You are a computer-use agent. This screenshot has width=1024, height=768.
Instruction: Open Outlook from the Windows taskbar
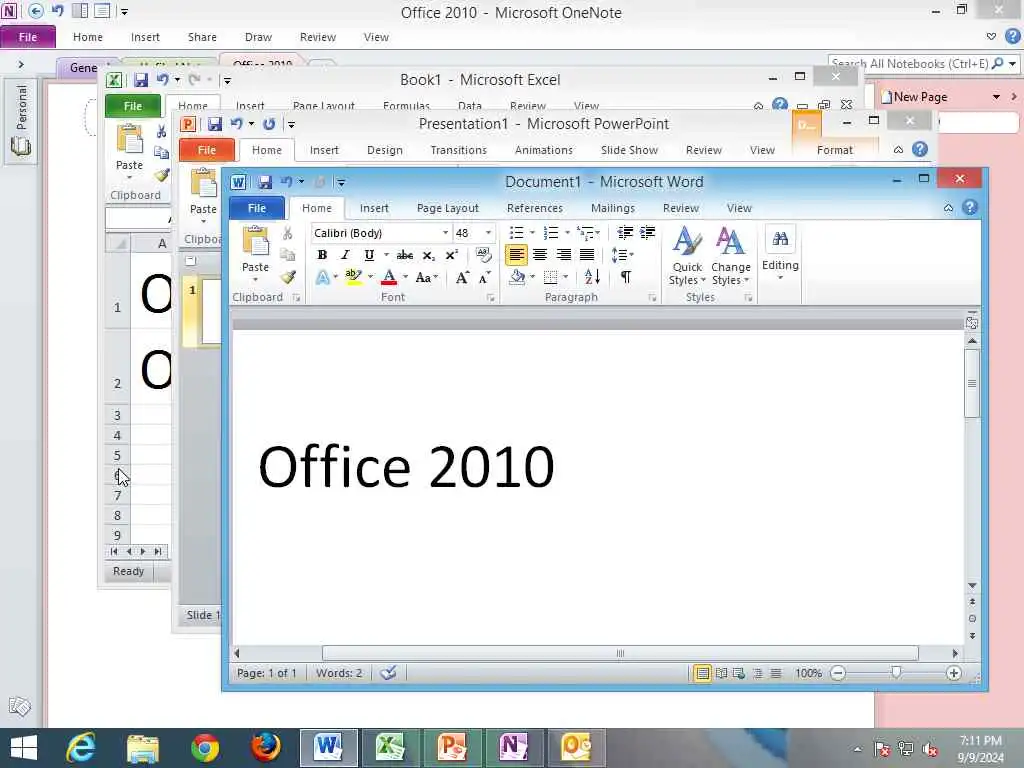point(576,748)
